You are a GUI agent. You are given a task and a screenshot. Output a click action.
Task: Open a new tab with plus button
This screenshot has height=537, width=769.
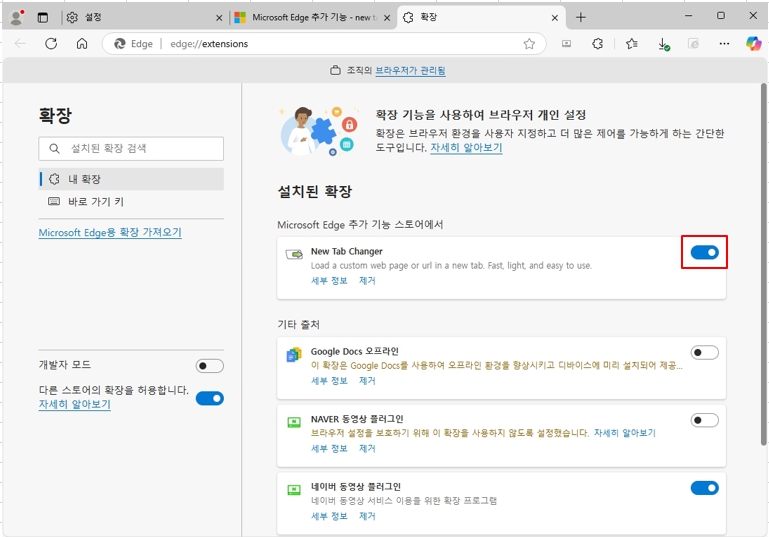(x=581, y=17)
